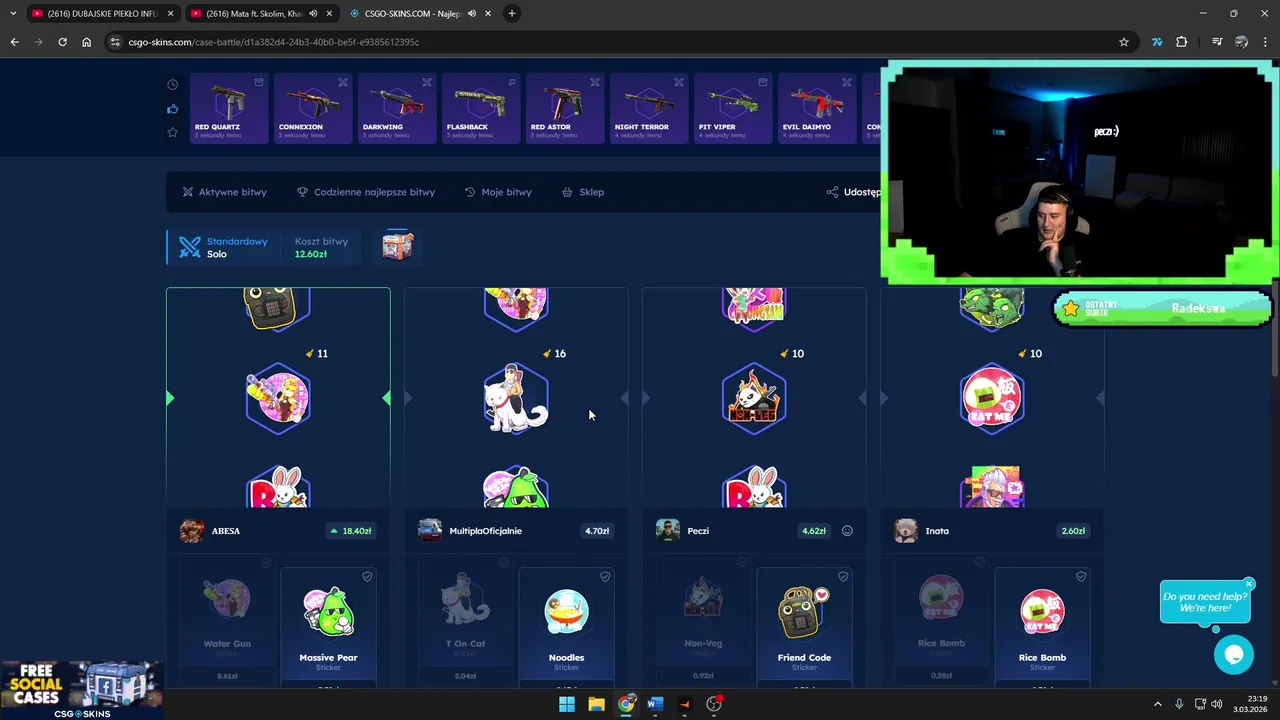Screen dimensions: 1280x720
Task: Open taskbar volume control
Action: coord(1217,704)
